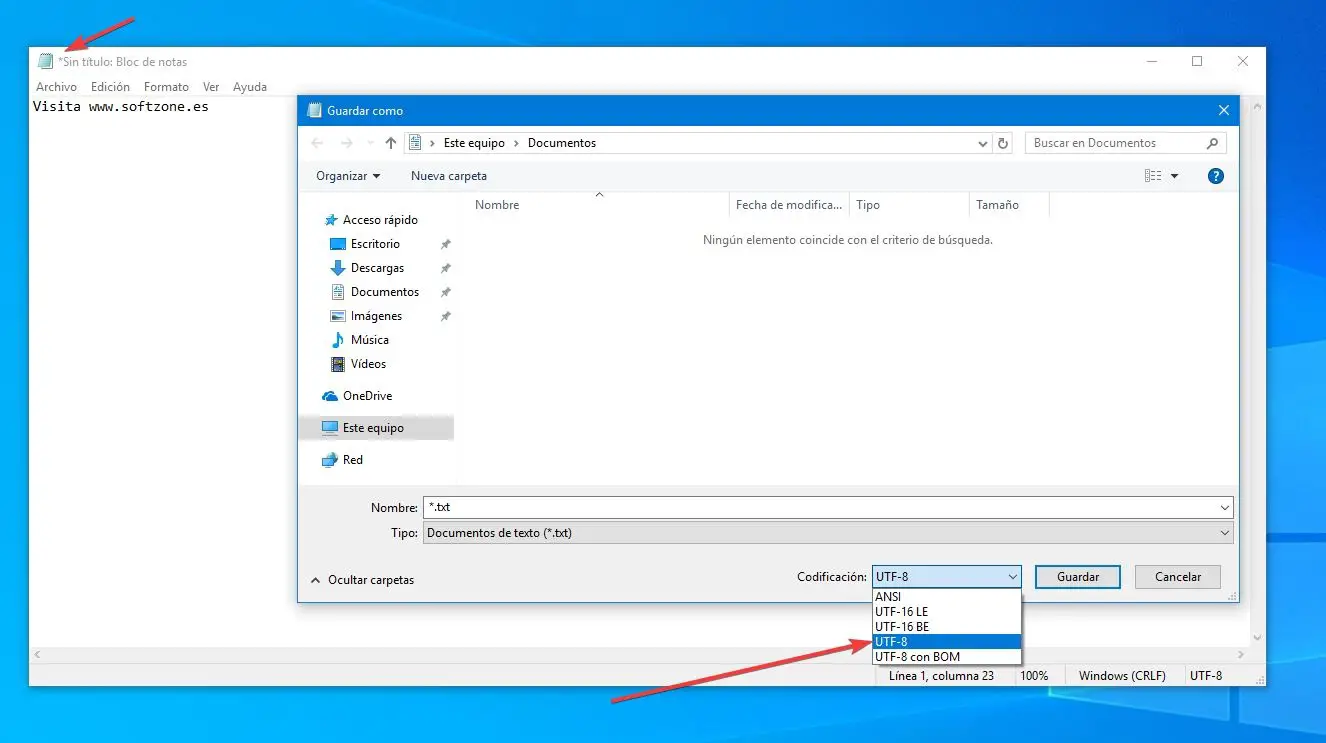Image resolution: width=1326 pixels, height=743 pixels.
Task: Sort by the Tamaño column header
Action: tap(997, 205)
